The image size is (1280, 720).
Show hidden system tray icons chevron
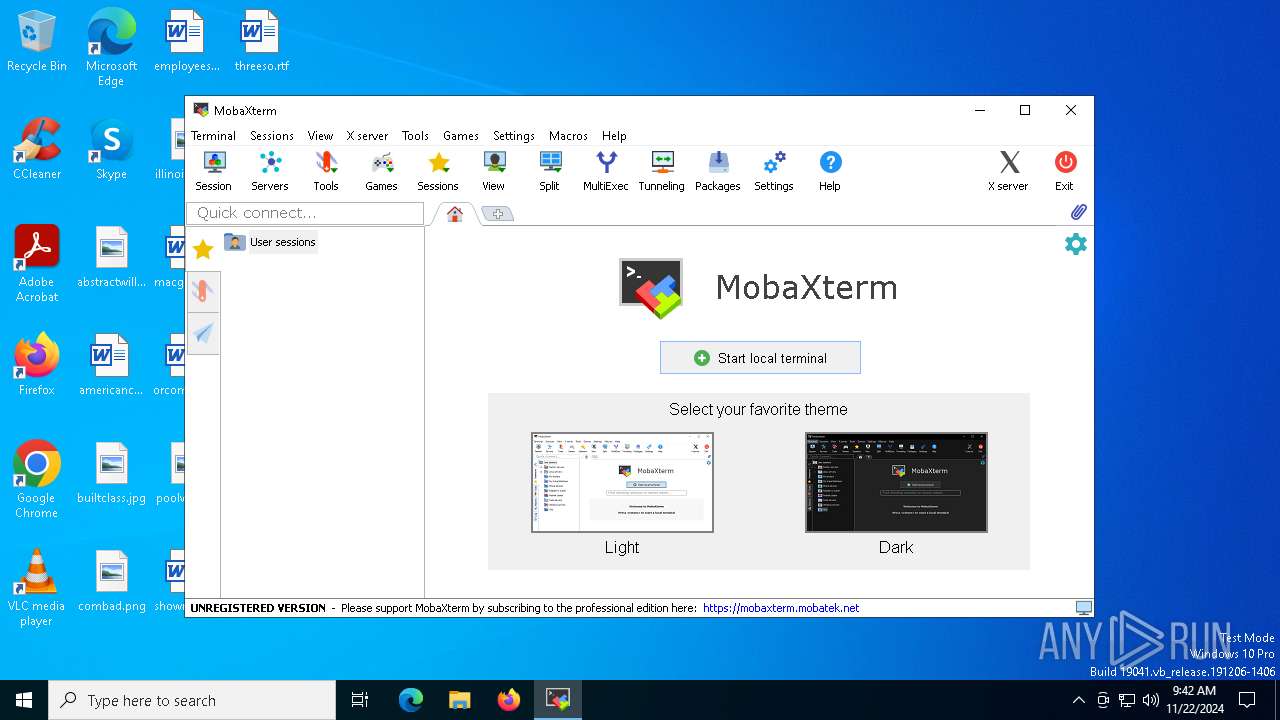tap(1078, 700)
